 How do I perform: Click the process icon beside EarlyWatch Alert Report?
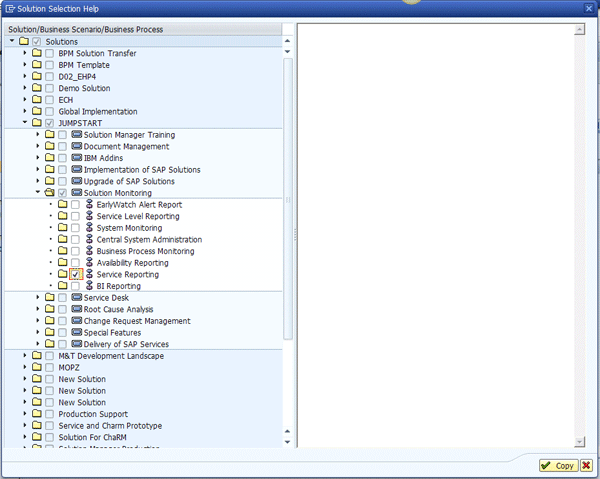(x=89, y=204)
